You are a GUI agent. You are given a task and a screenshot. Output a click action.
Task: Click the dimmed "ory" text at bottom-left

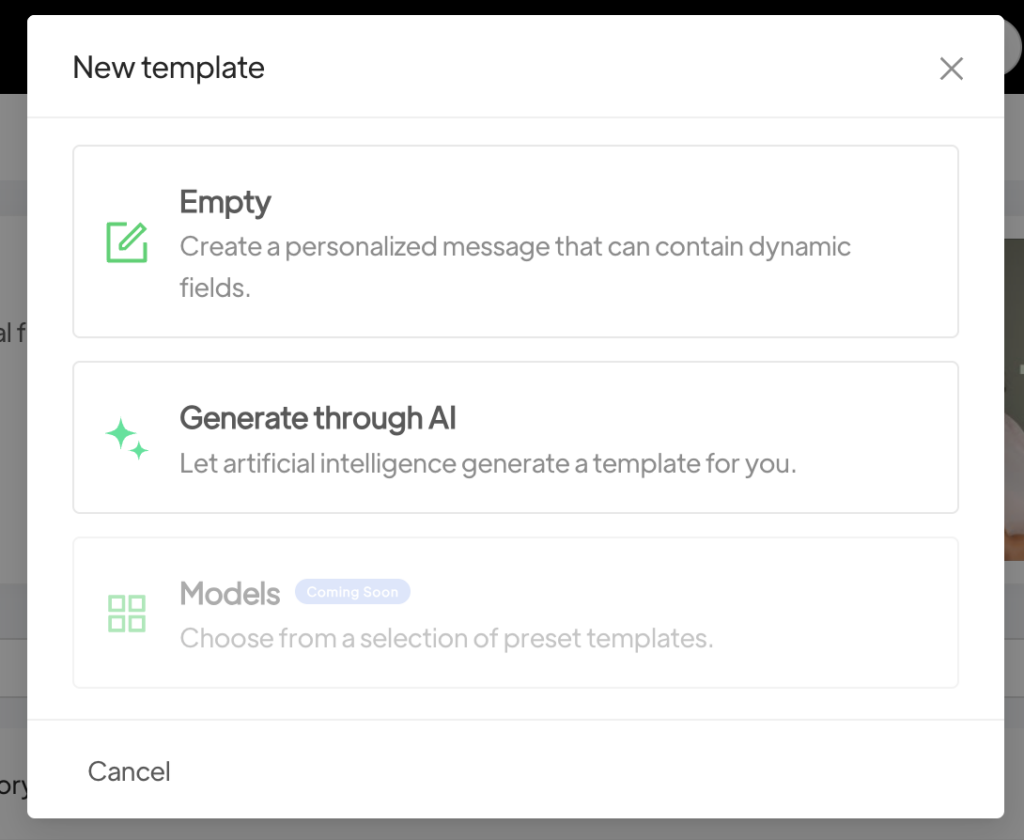(13, 785)
